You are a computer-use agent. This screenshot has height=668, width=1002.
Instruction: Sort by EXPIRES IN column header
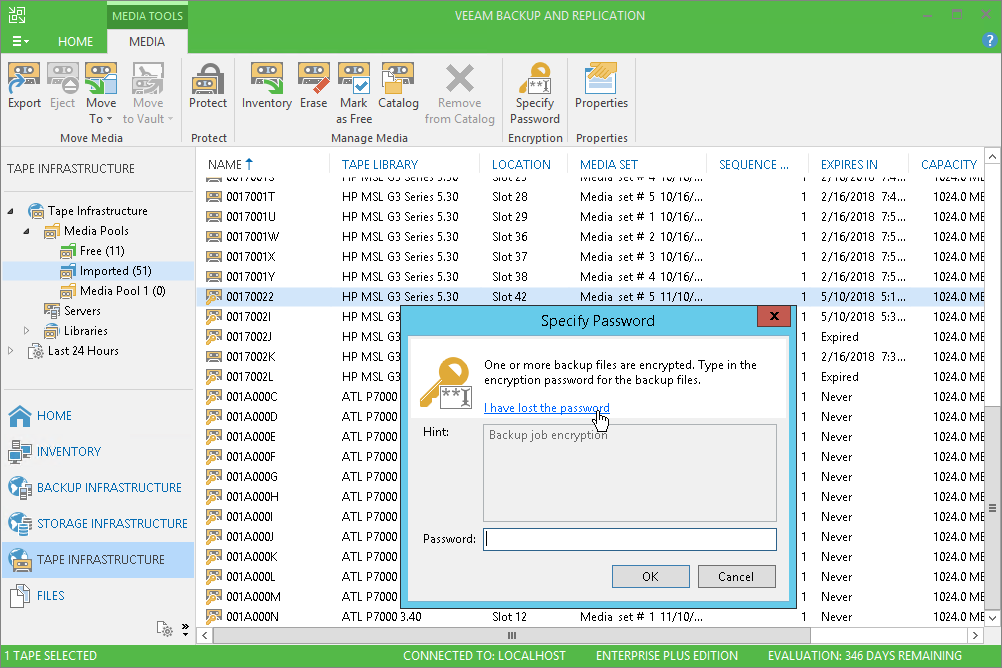pyautogui.click(x=849, y=164)
